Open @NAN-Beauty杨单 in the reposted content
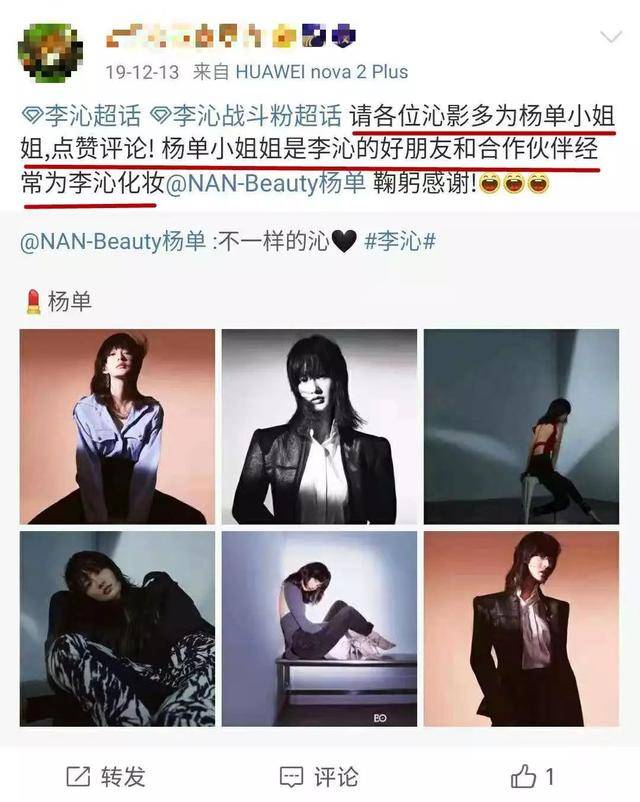The image size is (640, 802). pyautogui.click(x=113, y=241)
